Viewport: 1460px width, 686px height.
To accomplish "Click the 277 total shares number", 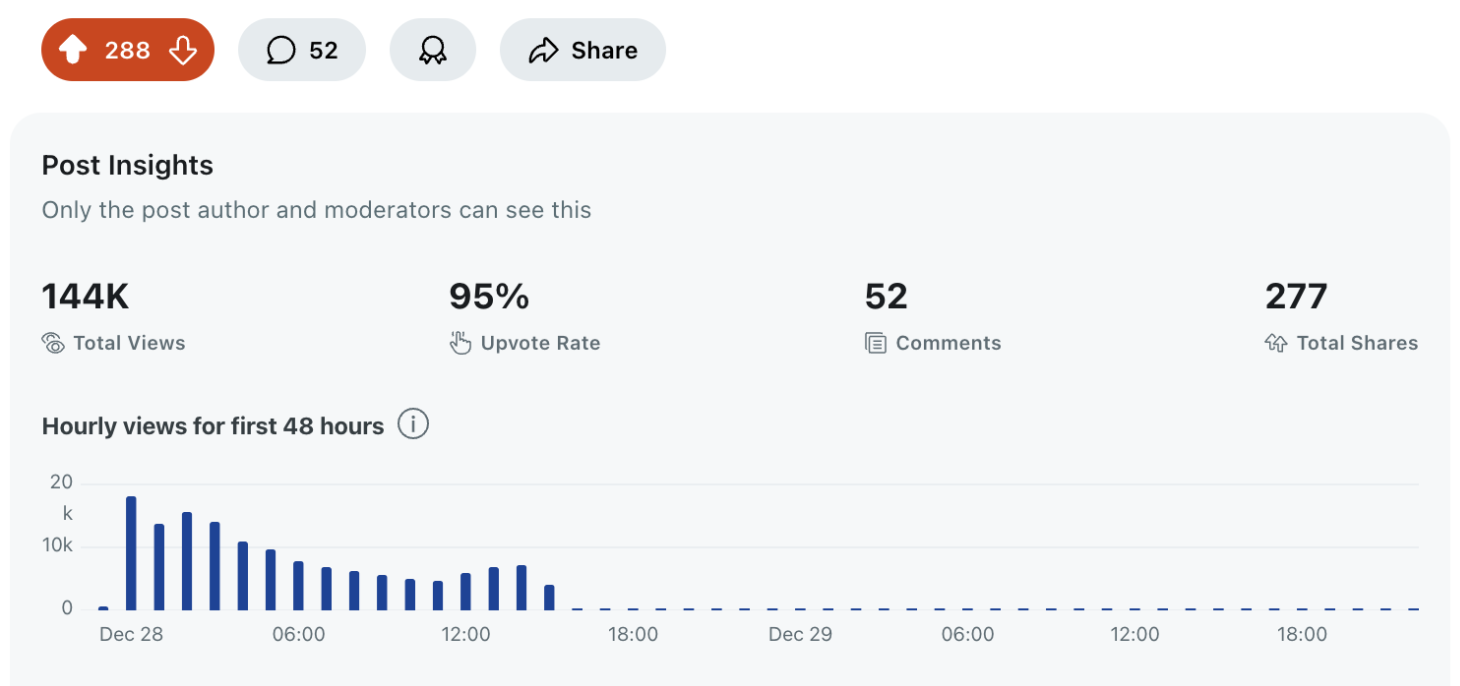I will pos(1296,297).
